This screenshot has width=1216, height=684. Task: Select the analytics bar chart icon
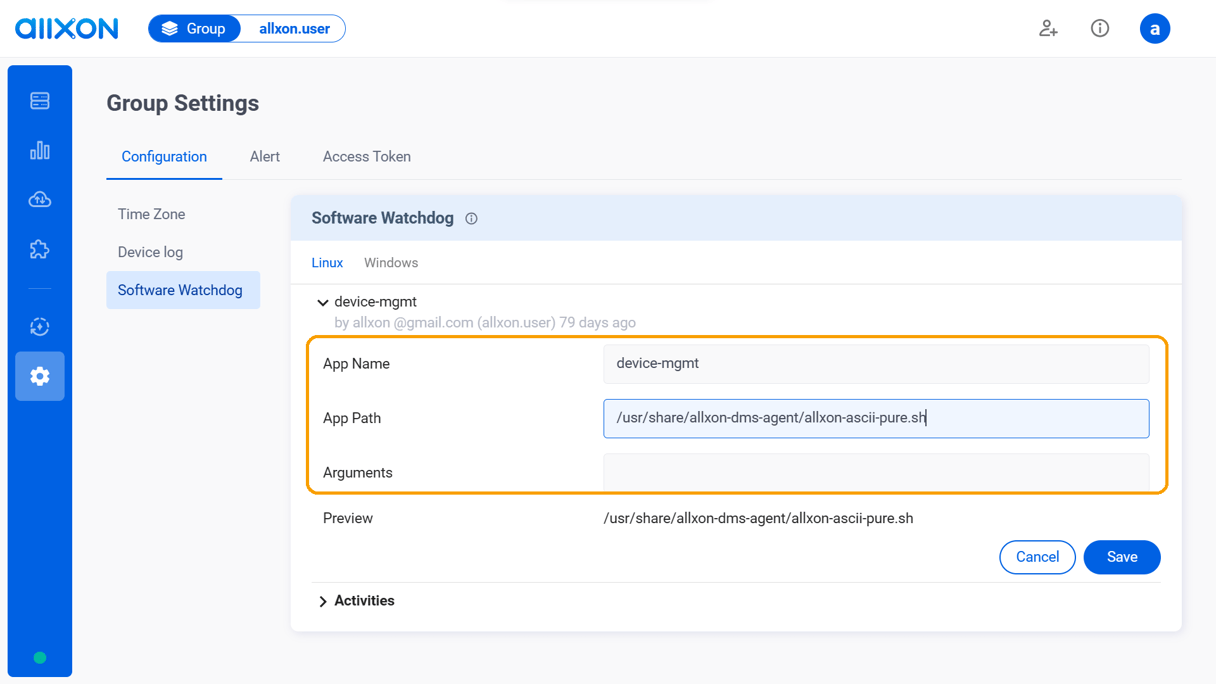tap(39, 149)
